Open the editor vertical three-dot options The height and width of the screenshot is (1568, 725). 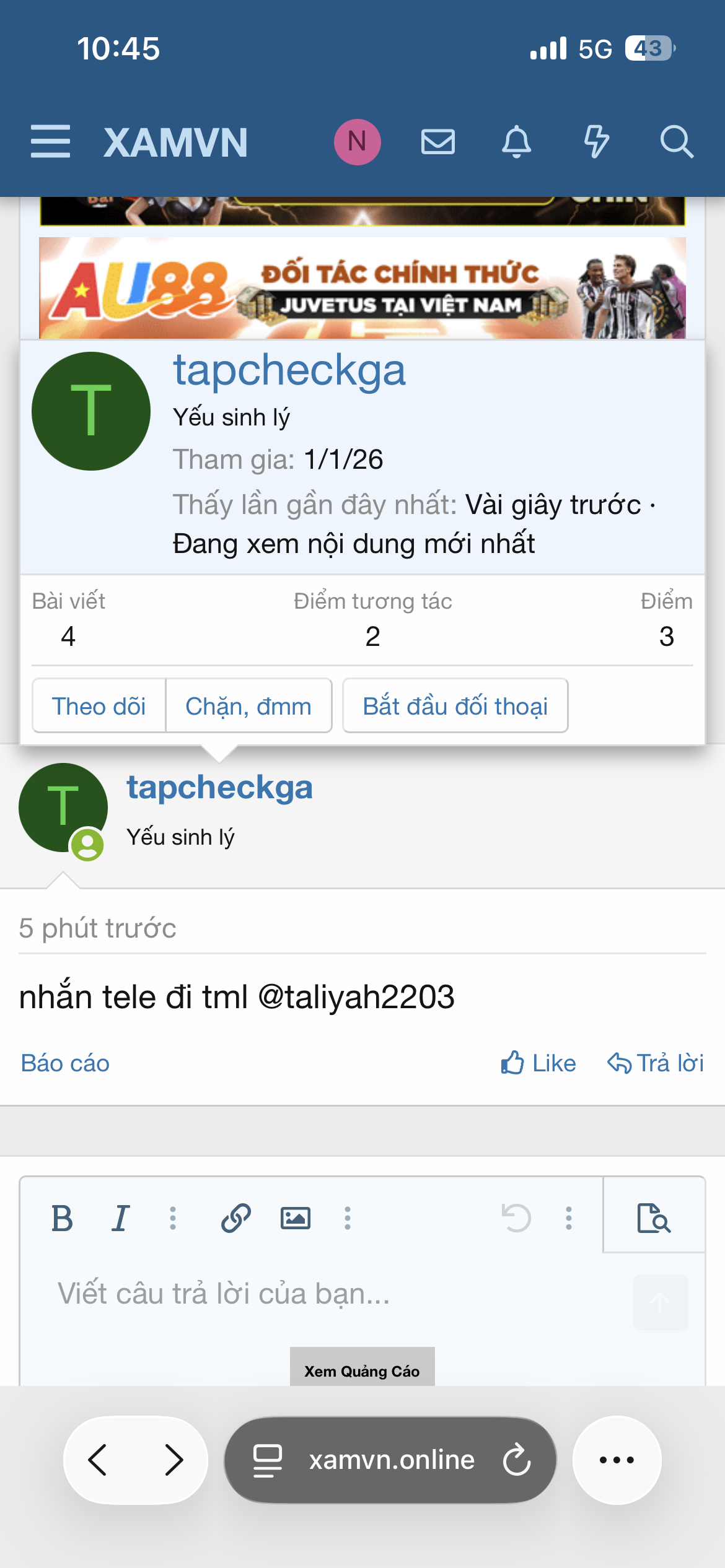[x=568, y=1217]
